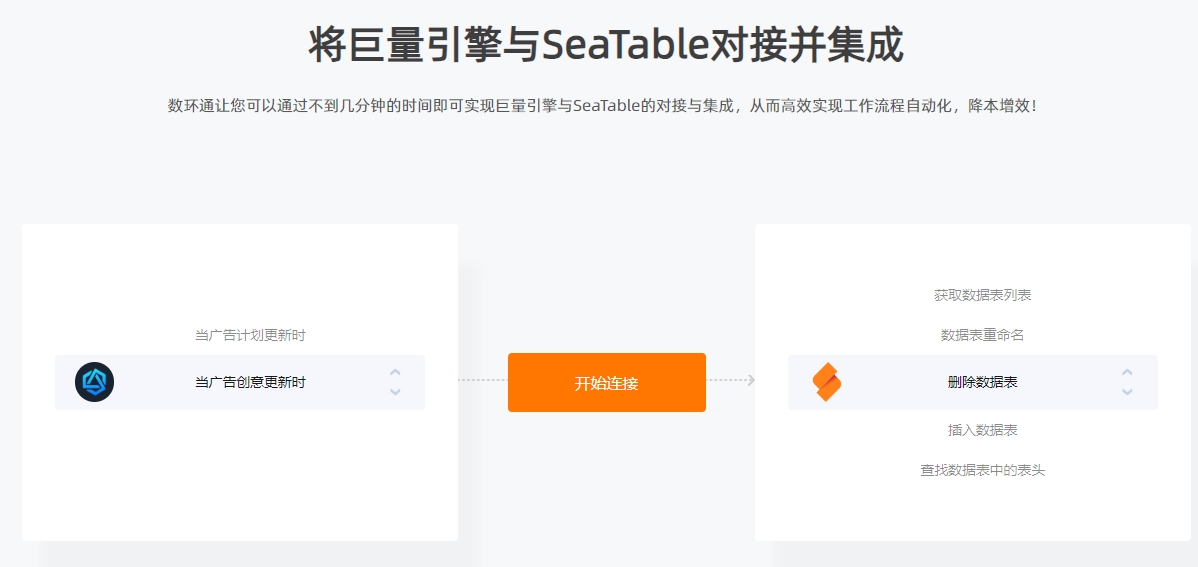This screenshot has width=1198, height=567.
Task: Click the orange SeaTable logo icon
Action: pyautogui.click(x=827, y=382)
